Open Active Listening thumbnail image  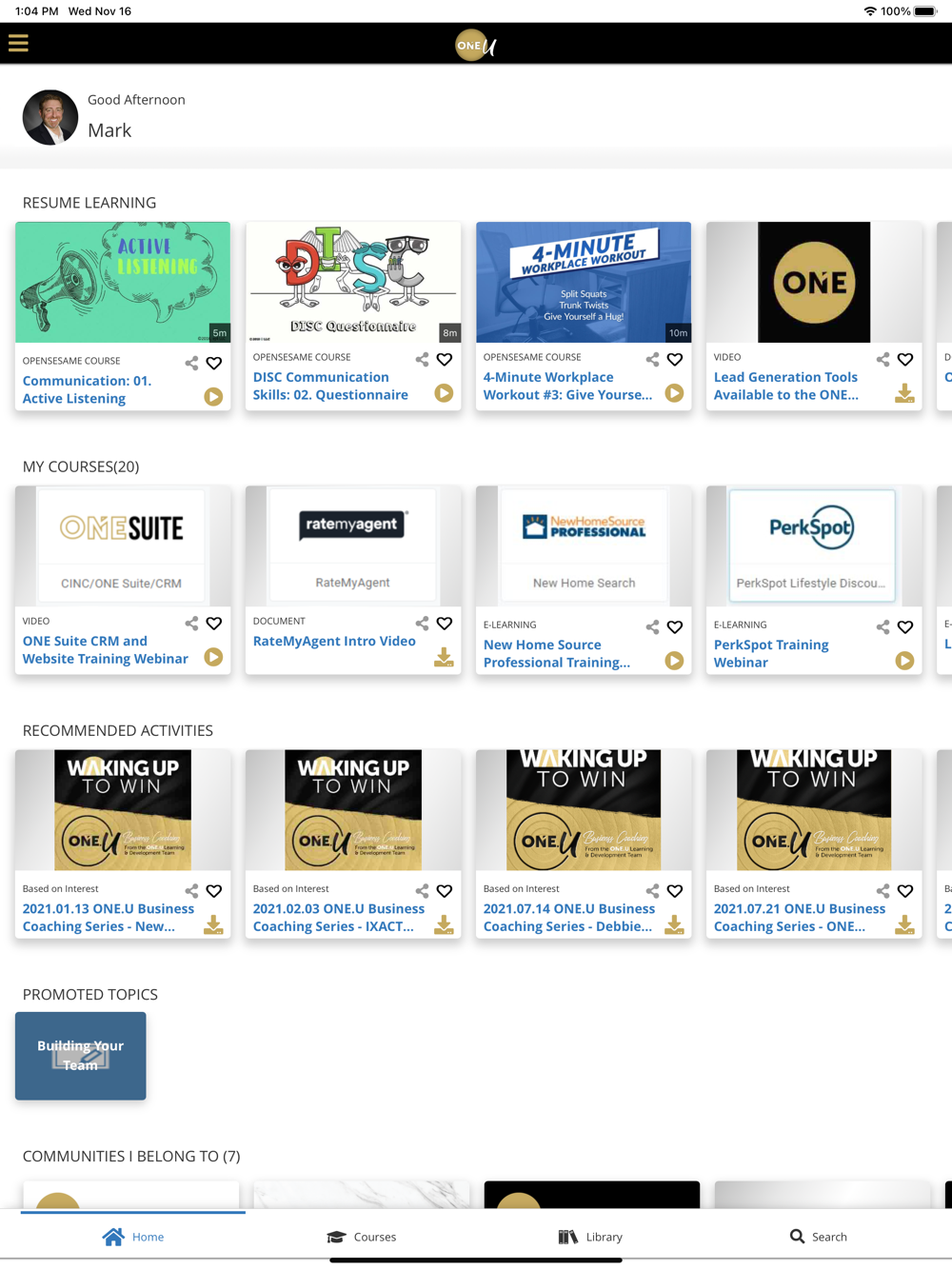coord(123,283)
